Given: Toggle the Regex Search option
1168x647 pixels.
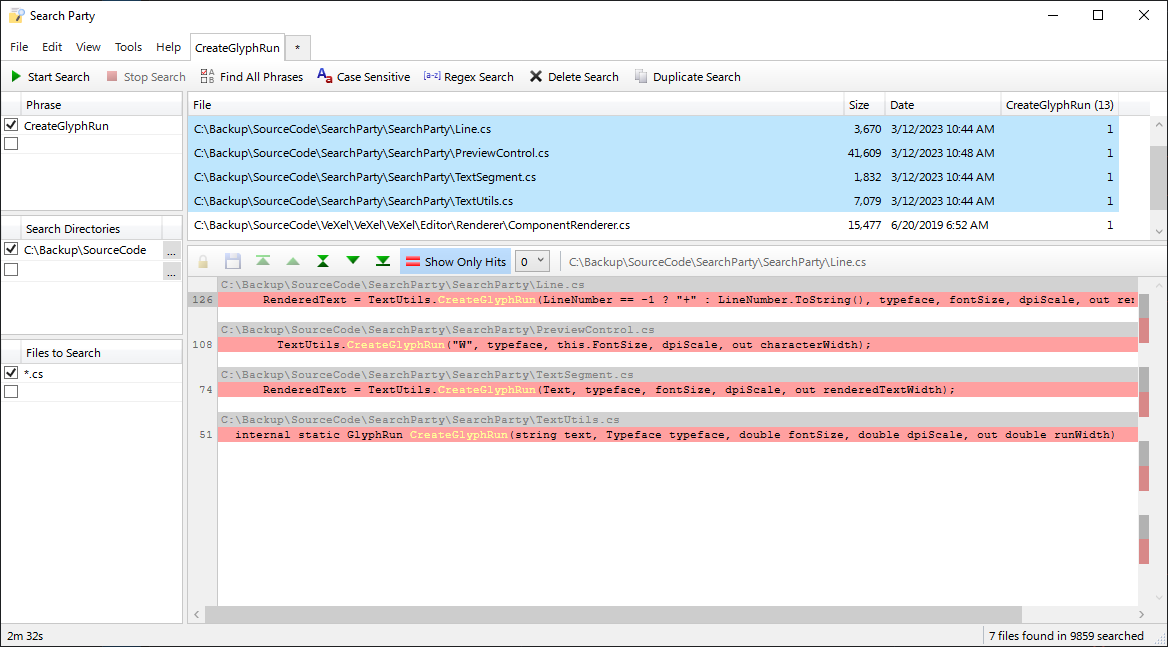Looking at the screenshot, I should pyautogui.click(x=469, y=77).
